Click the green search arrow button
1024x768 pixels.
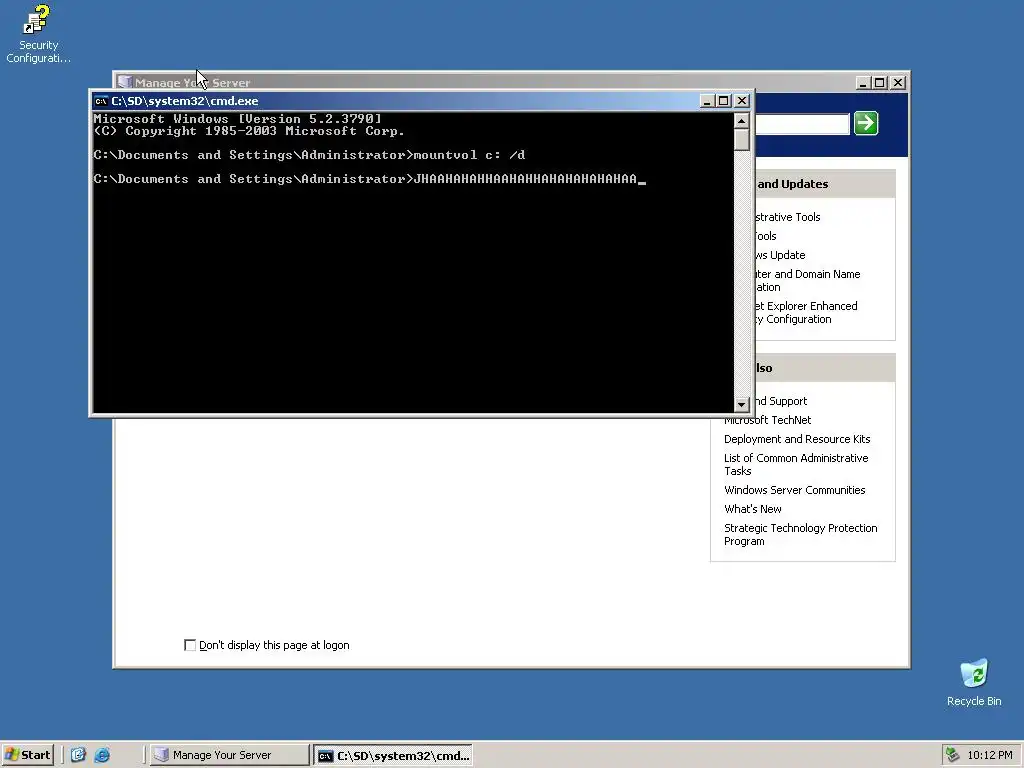pyautogui.click(x=866, y=123)
